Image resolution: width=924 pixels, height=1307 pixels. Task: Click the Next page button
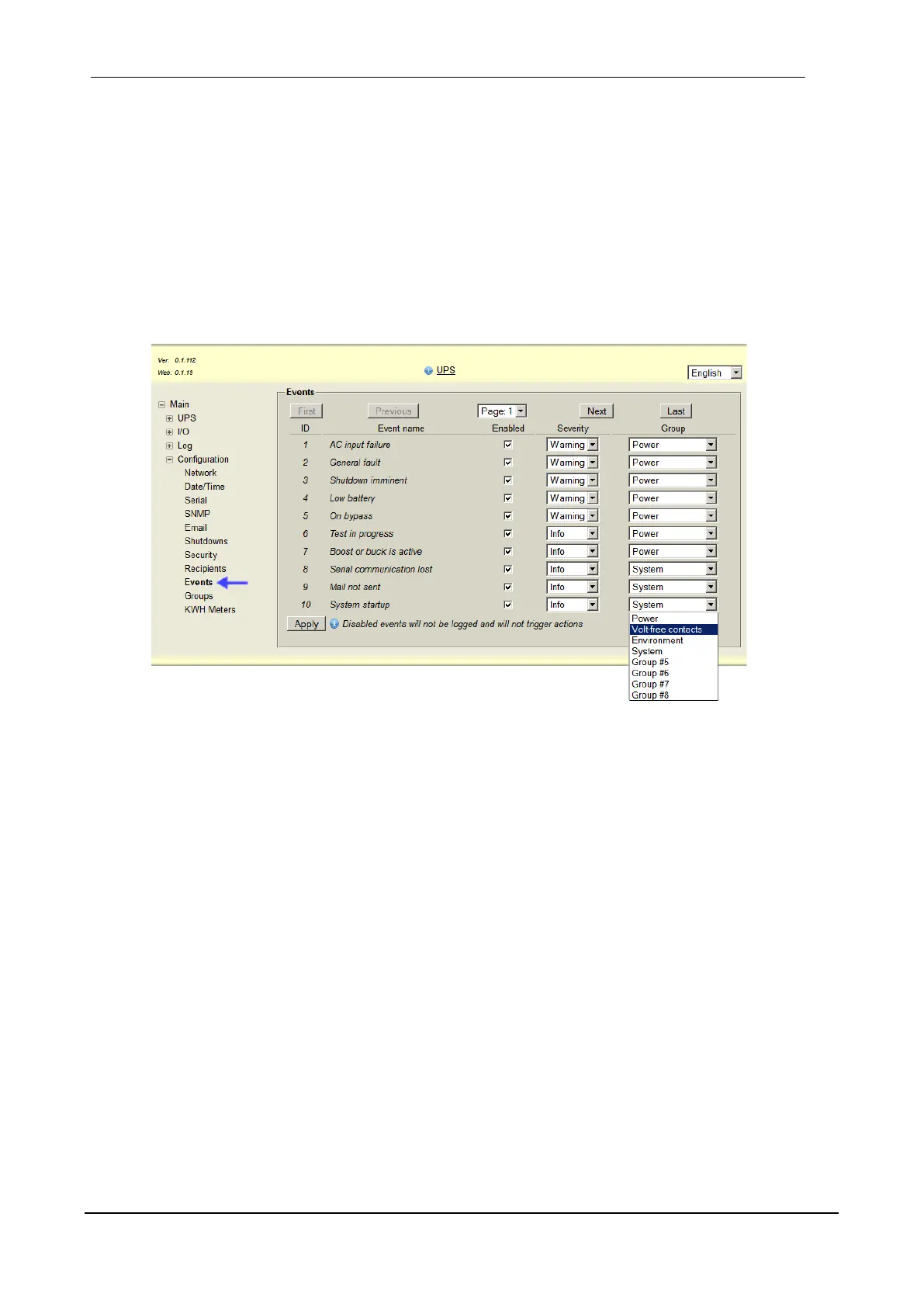(x=597, y=411)
